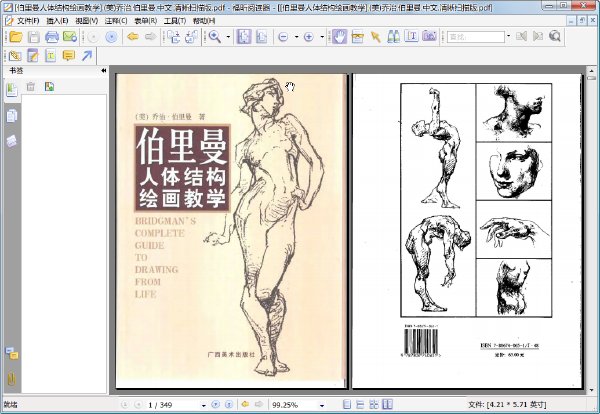
Task: Open the attachments paperclip side panel
Action: (x=12, y=378)
